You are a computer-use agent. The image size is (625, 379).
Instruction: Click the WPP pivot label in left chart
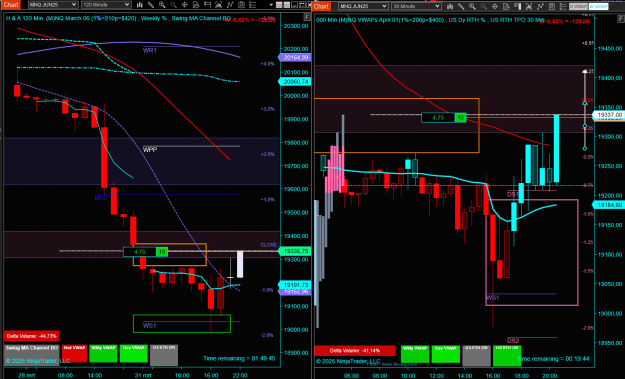150,150
